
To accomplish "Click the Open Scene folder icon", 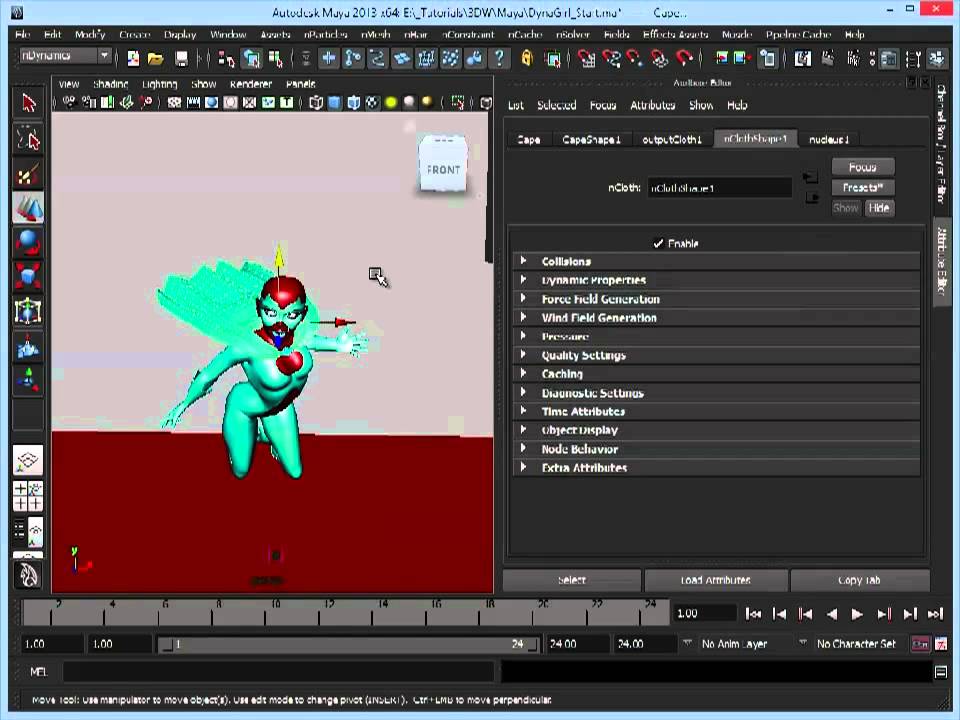I will [x=156, y=59].
